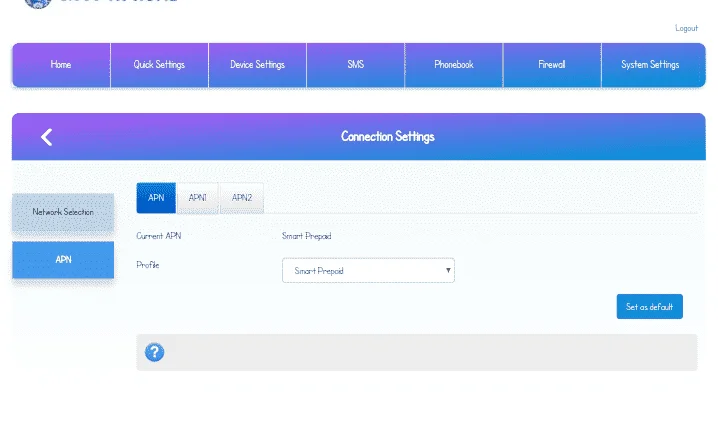
Task: Go to Device Settings
Action: tap(257, 65)
